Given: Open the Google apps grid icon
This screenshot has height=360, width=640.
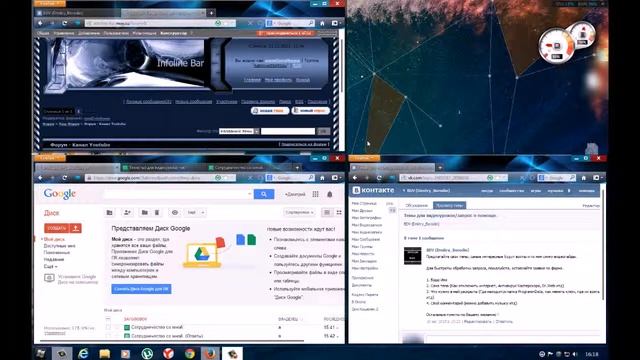Looking at the screenshot, I should (x=316, y=194).
